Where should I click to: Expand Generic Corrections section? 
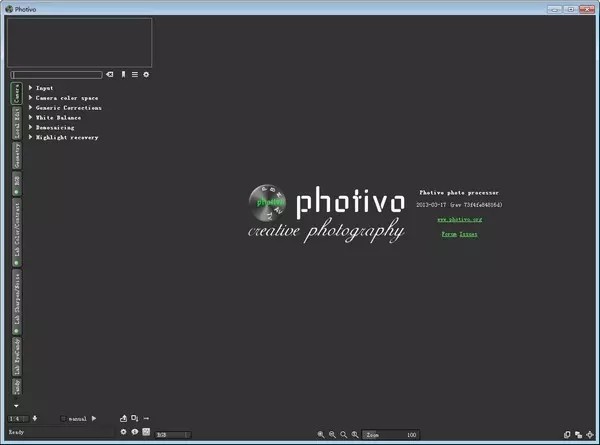pos(65,108)
